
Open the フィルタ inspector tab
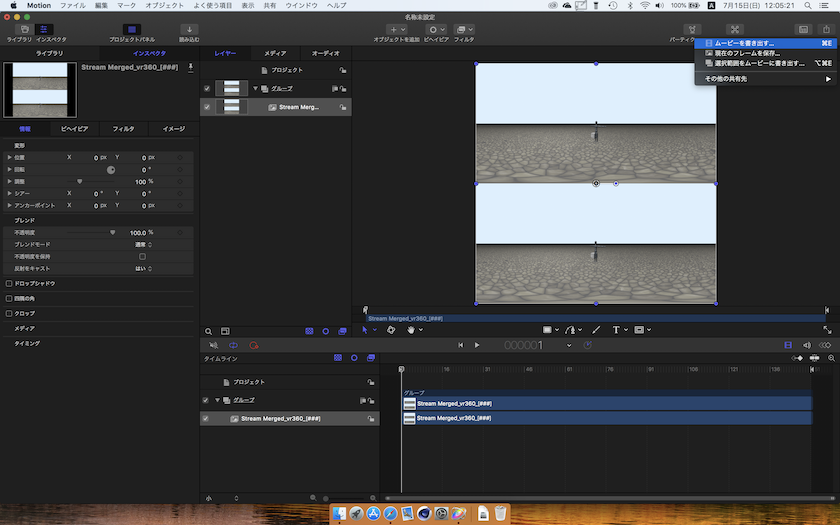pos(123,129)
